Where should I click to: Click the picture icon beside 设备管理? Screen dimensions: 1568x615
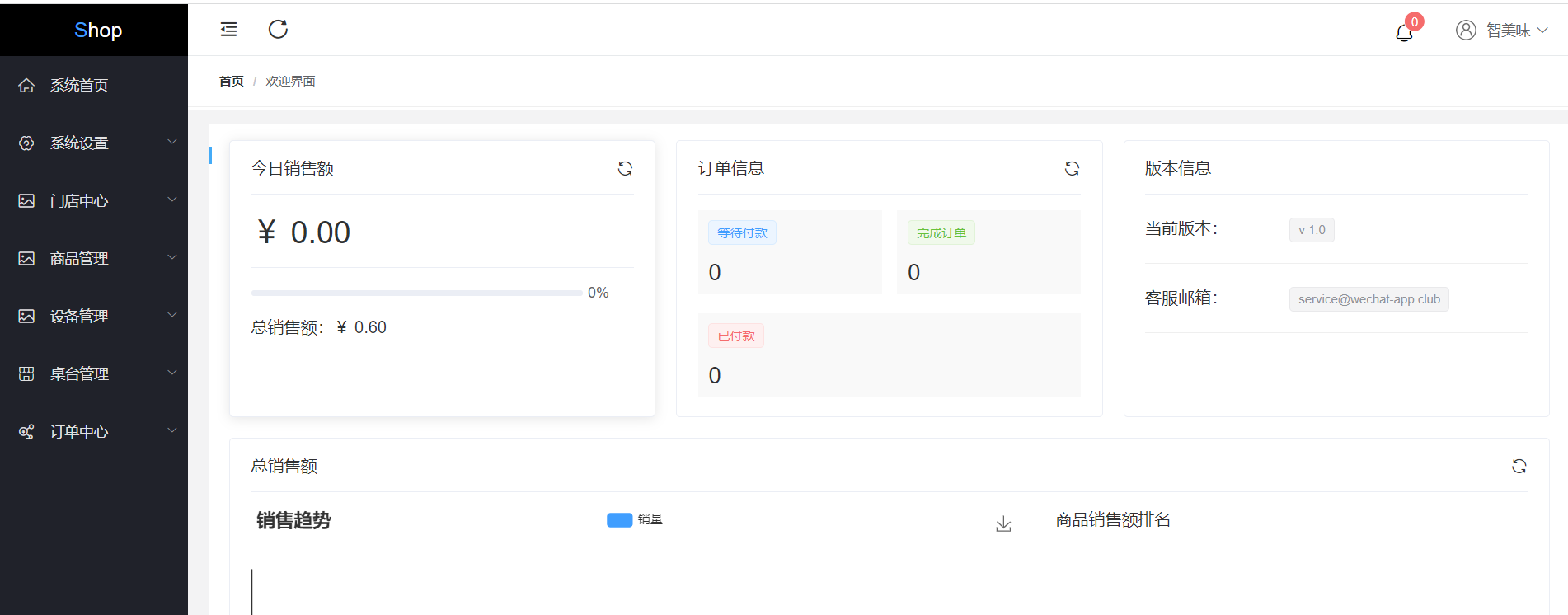click(x=26, y=316)
